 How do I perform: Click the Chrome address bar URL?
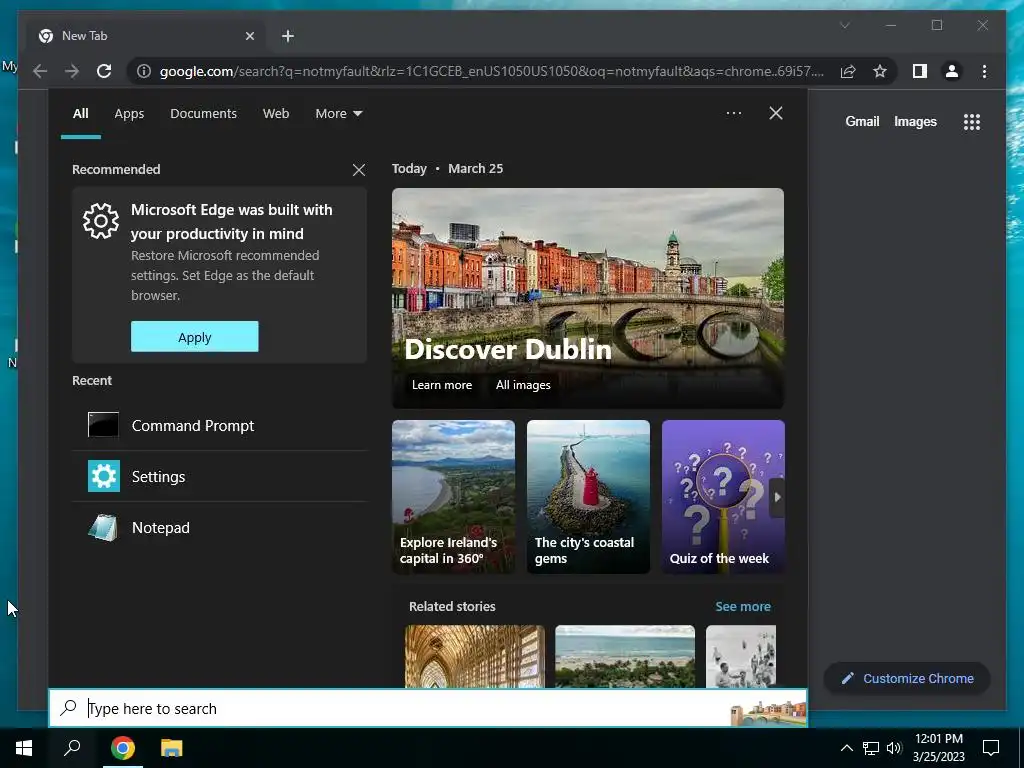(491, 71)
